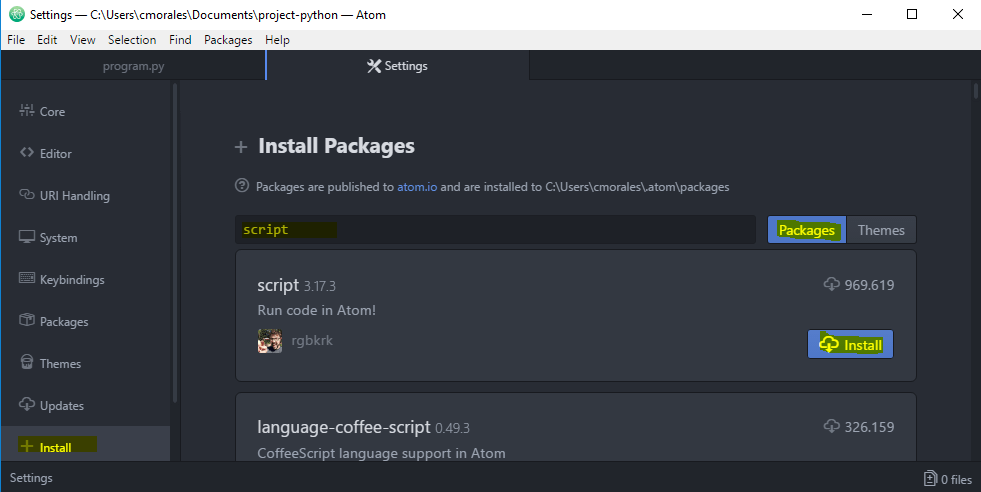This screenshot has width=981, height=492.
Task: Click the URI Handling link icon
Action: point(27,195)
